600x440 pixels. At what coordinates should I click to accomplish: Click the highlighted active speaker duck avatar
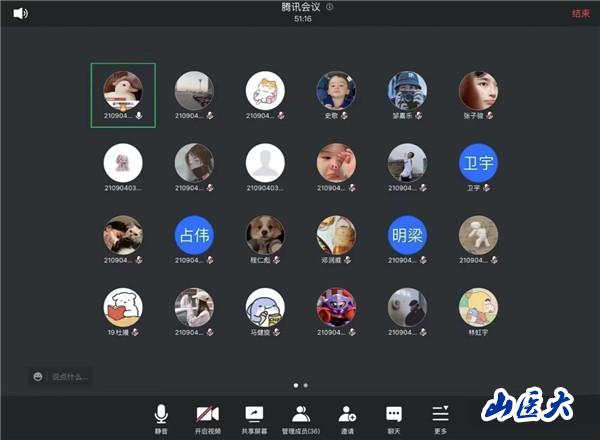pyautogui.click(x=123, y=90)
